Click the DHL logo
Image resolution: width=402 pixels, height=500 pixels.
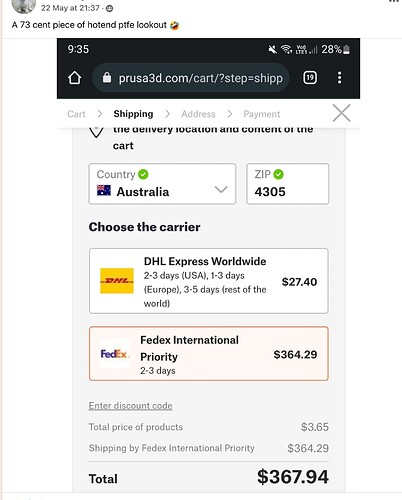tap(117, 281)
